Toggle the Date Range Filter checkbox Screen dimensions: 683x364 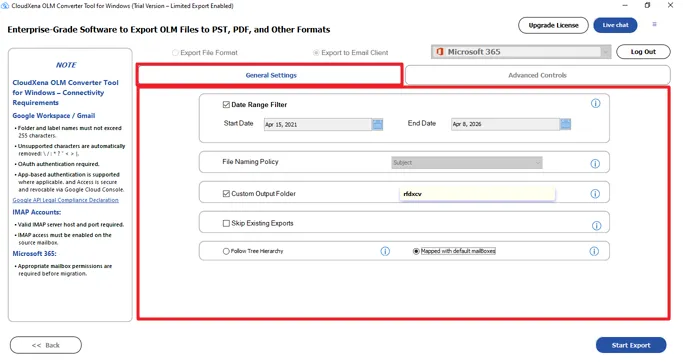point(226,104)
